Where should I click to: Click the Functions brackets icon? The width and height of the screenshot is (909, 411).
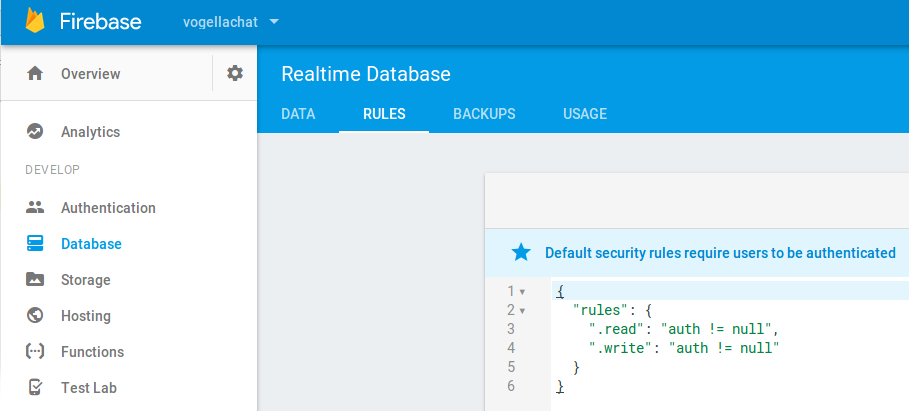coord(35,351)
